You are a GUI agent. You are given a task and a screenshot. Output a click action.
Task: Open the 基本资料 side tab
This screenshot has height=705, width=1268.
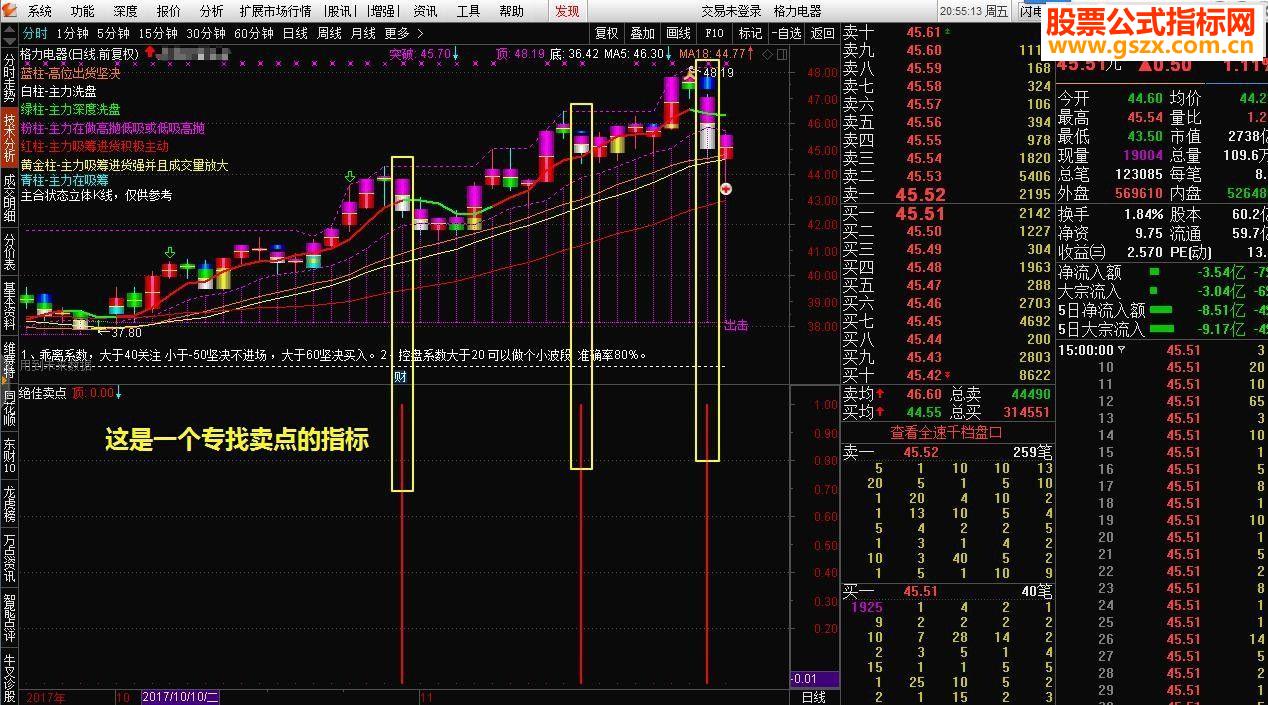pos(9,306)
